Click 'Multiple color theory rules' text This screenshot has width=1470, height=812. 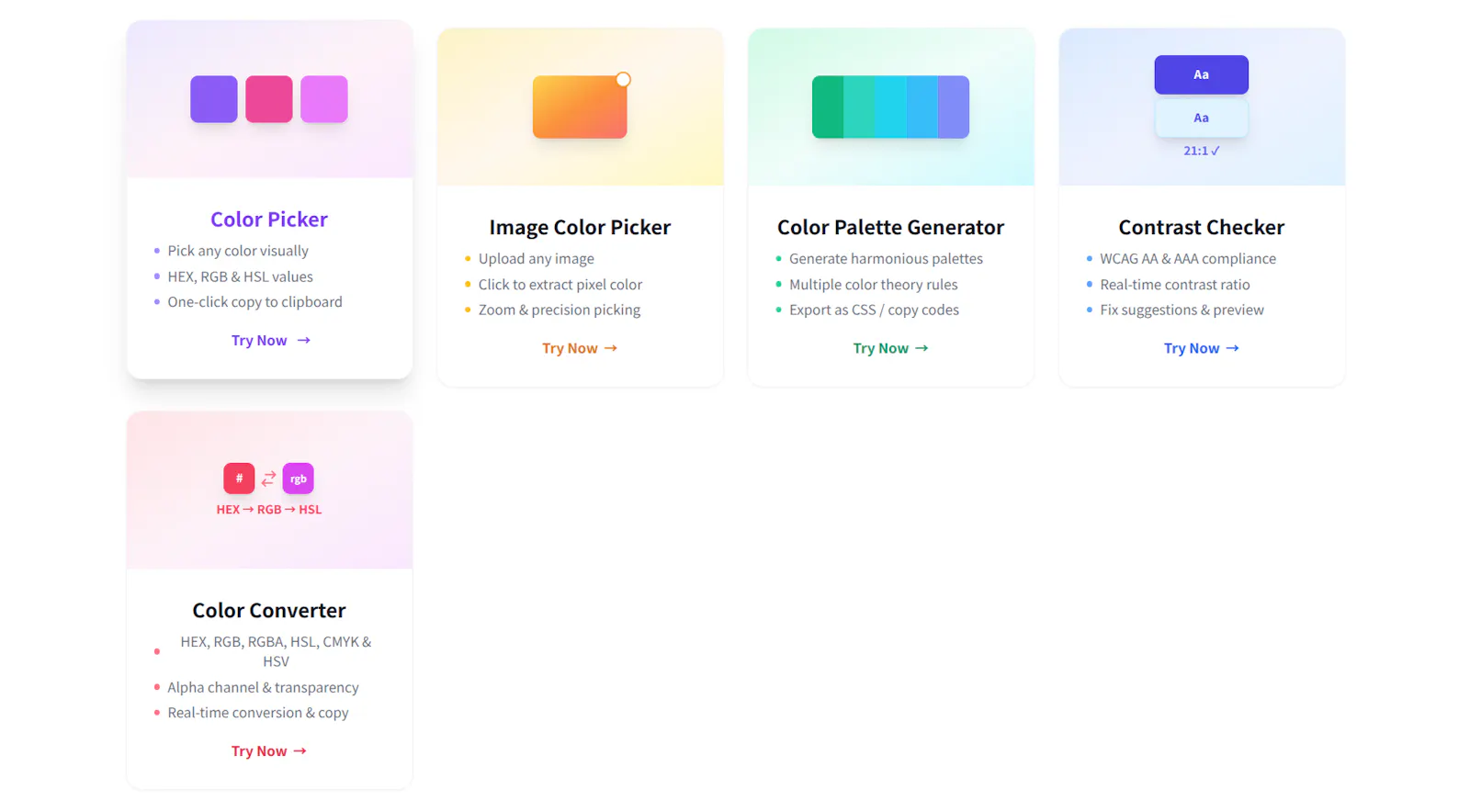point(874,285)
